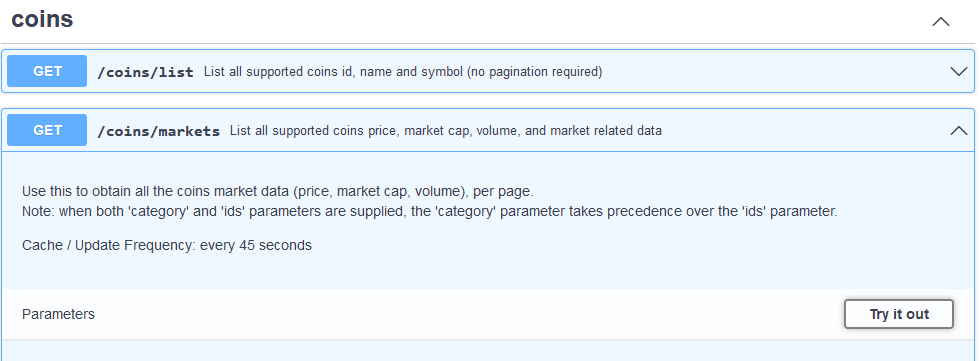The image size is (980, 361).
Task: Click the Try it out button
Action: pyautogui.click(x=899, y=314)
